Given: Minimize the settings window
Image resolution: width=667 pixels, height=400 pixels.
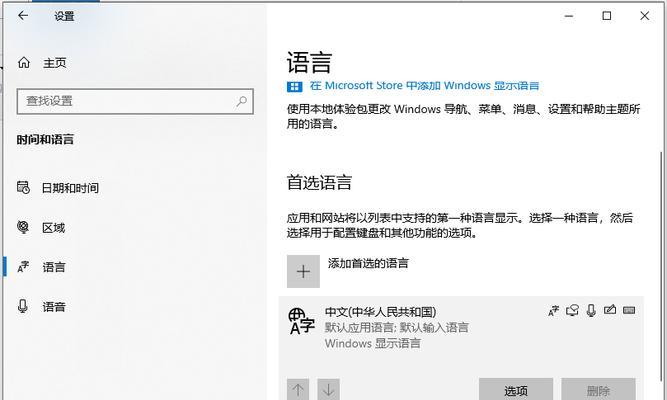Looking at the screenshot, I should point(569,16).
